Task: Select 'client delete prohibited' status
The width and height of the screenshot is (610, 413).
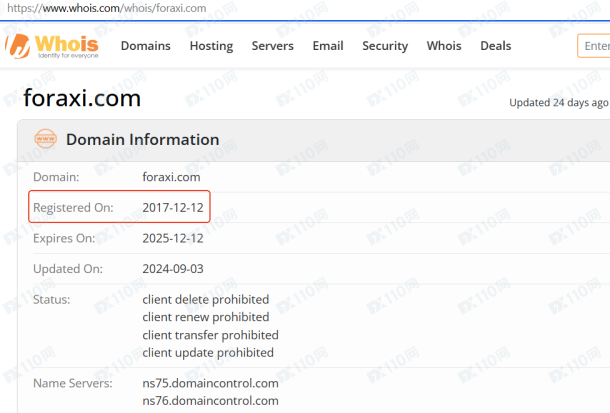Action: pos(205,299)
